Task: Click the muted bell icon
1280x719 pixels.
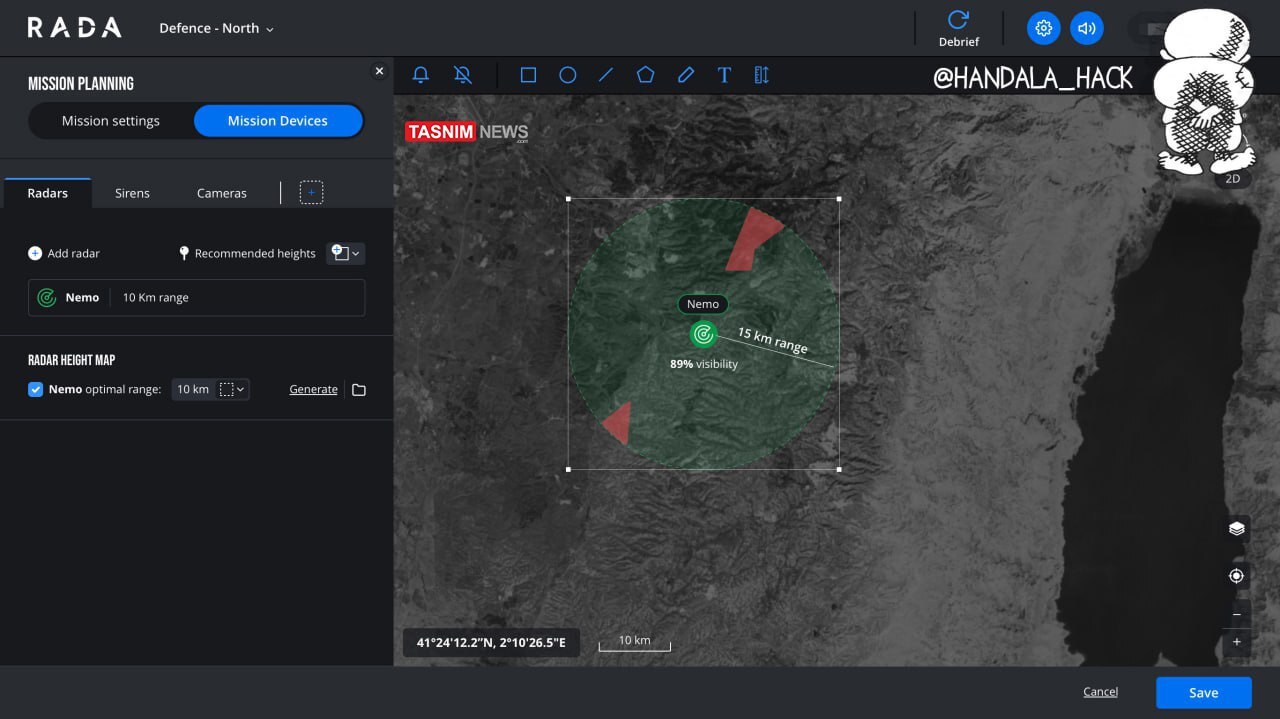Action: (x=463, y=75)
